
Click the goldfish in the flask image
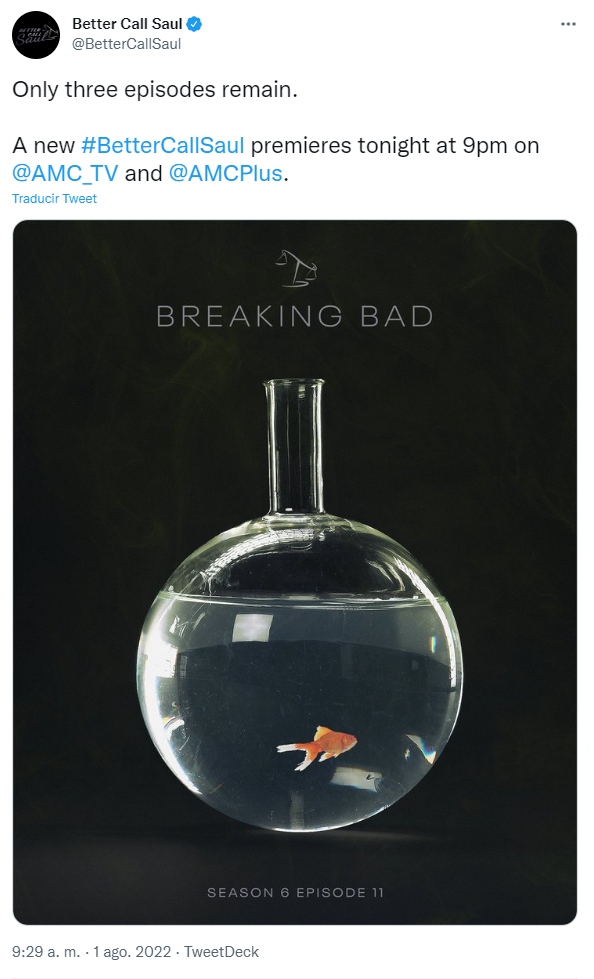pyautogui.click(x=317, y=746)
